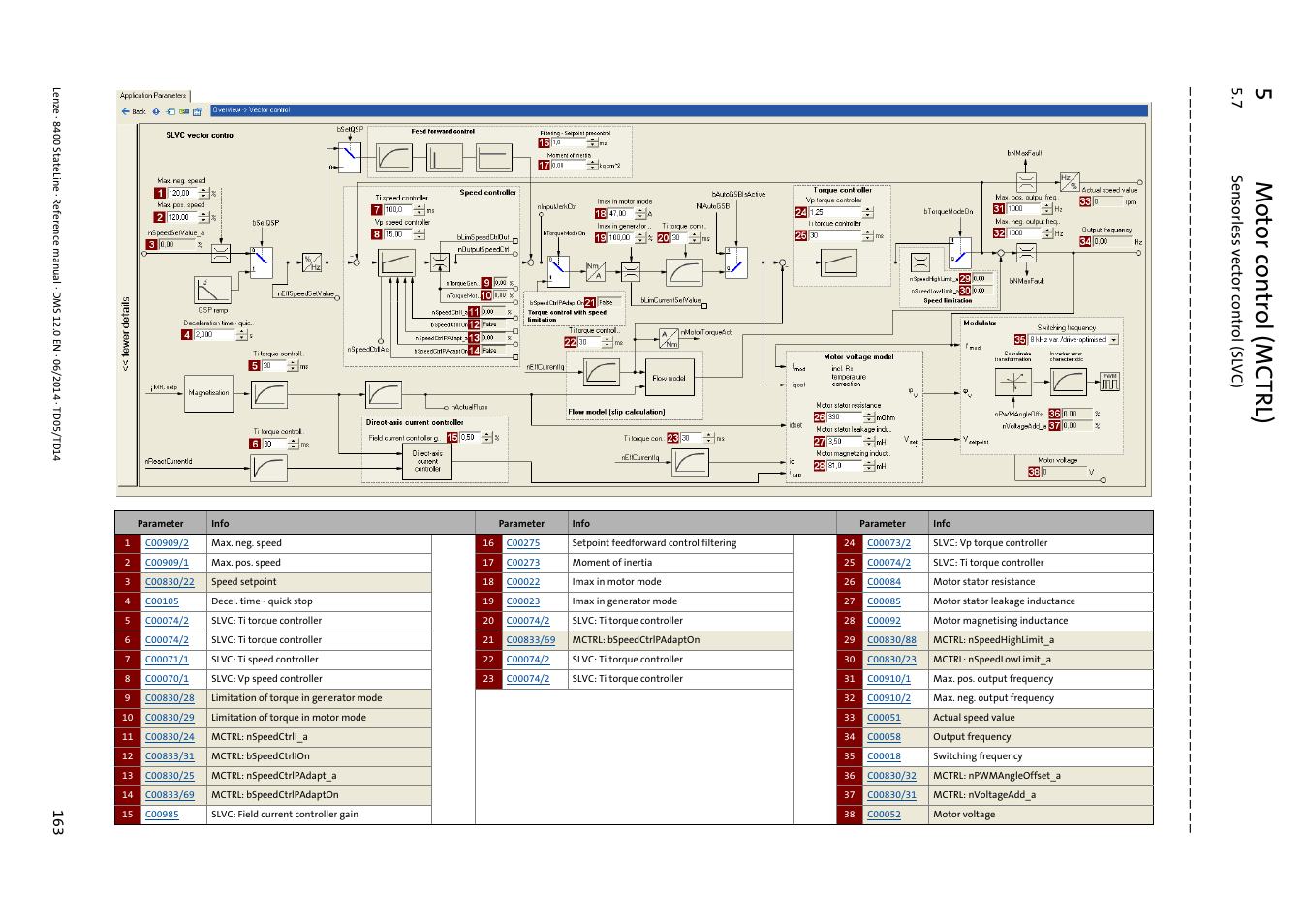1308x924 pixels.
Task: Click the Ti torque controller field marked 5
Action: tap(273, 366)
